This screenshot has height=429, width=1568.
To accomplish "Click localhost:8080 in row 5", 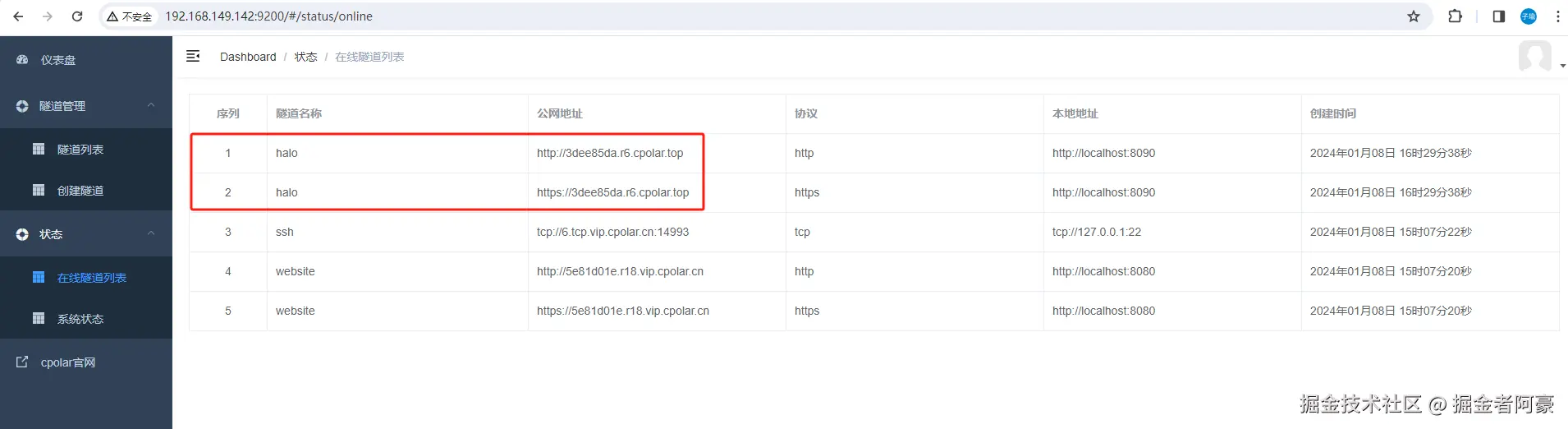I will coord(1104,311).
